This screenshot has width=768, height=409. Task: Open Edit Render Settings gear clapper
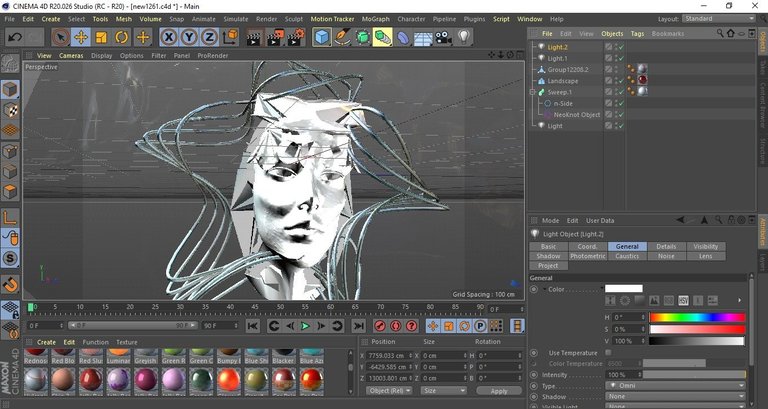coord(296,37)
